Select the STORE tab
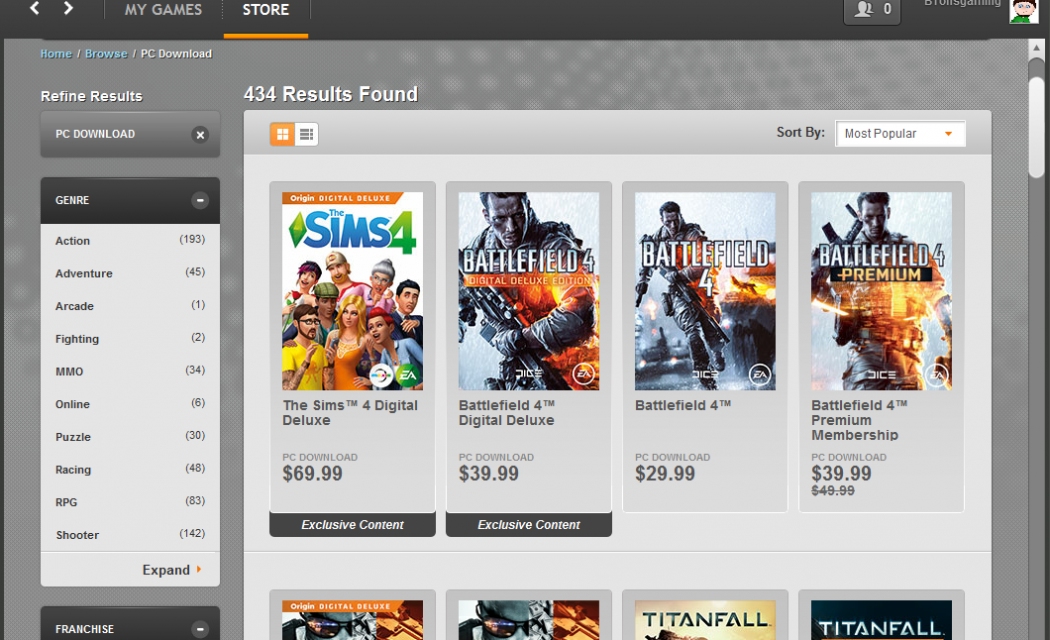 (266, 10)
